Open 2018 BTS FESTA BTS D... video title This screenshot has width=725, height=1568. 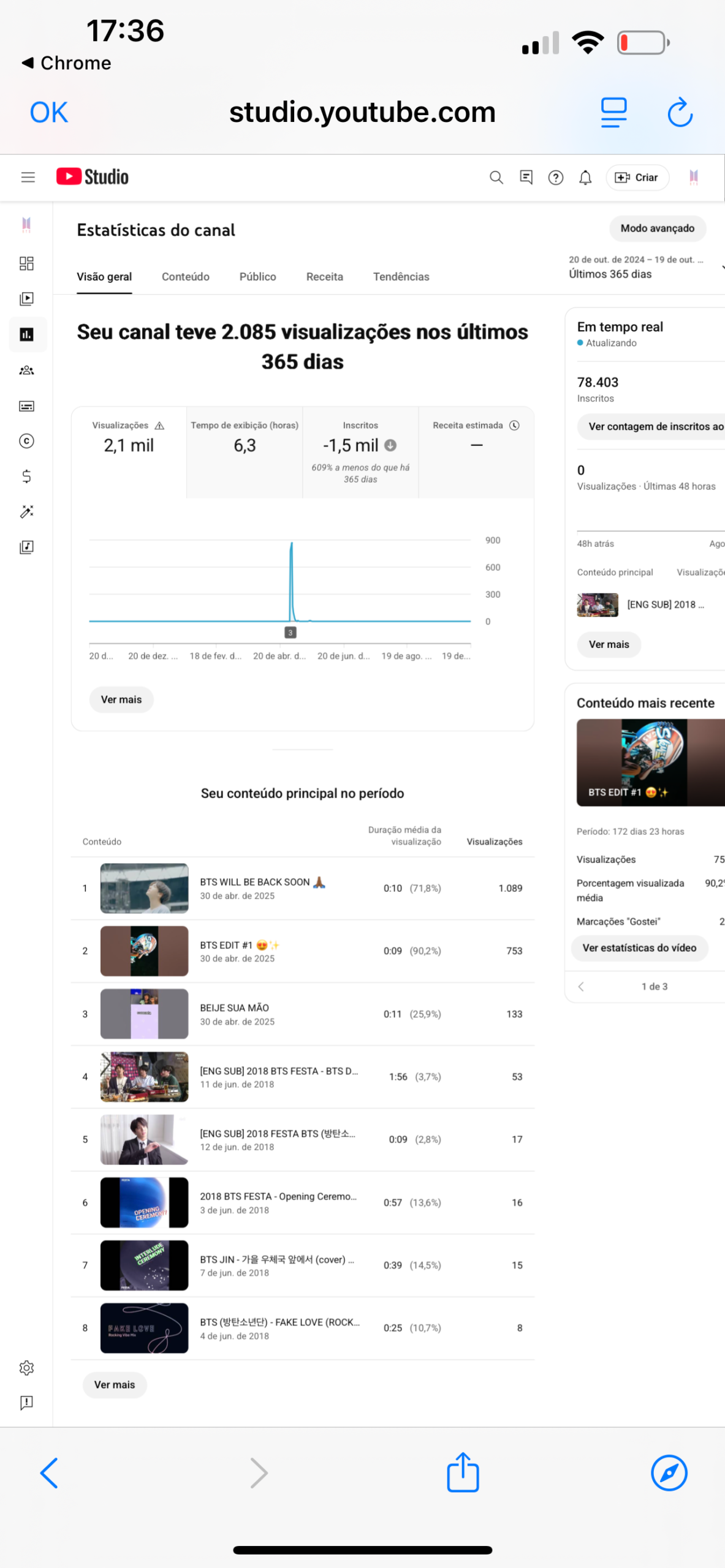pos(279,1071)
